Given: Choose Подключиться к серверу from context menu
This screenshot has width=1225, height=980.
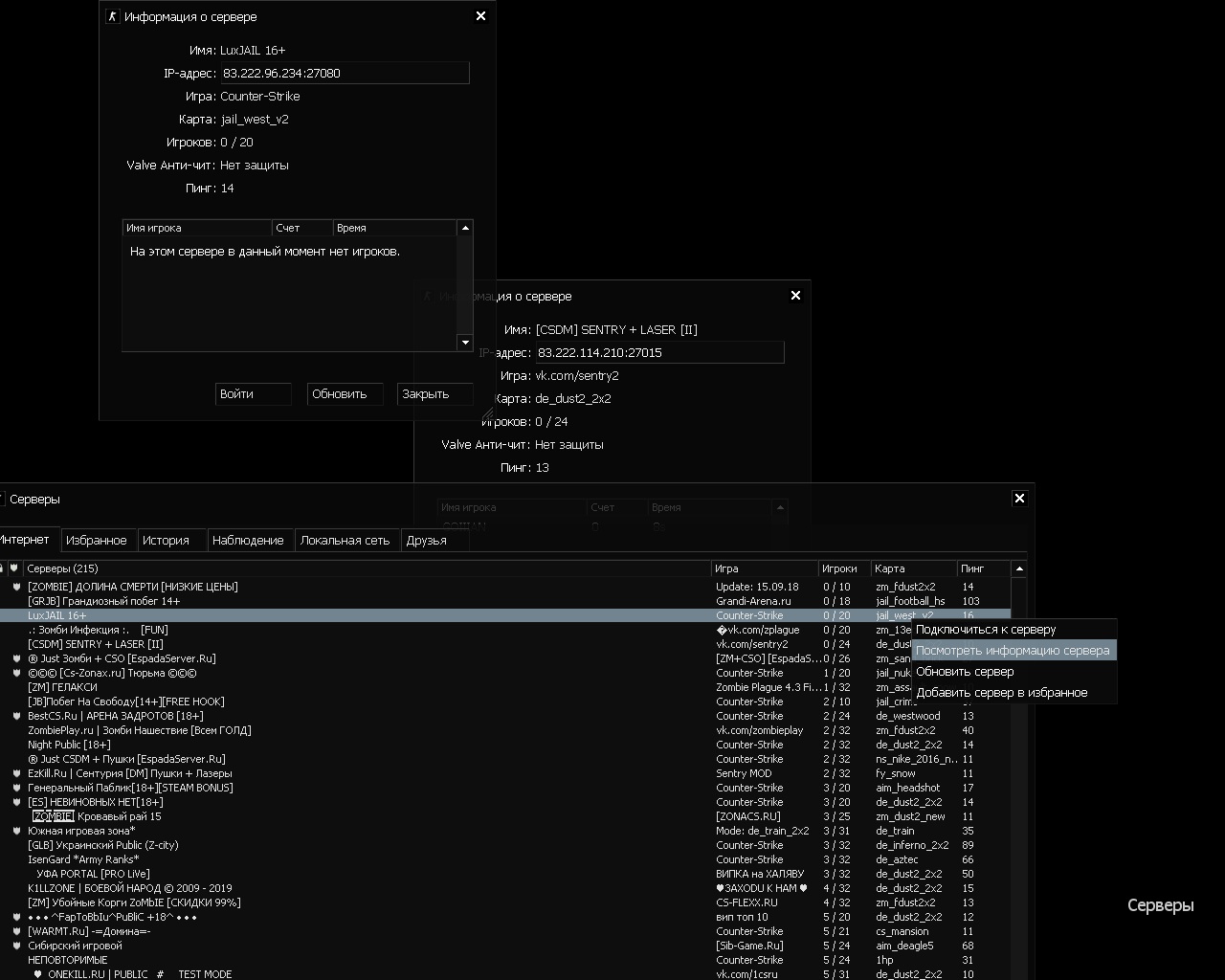Looking at the screenshot, I should click(x=986, y=630).
